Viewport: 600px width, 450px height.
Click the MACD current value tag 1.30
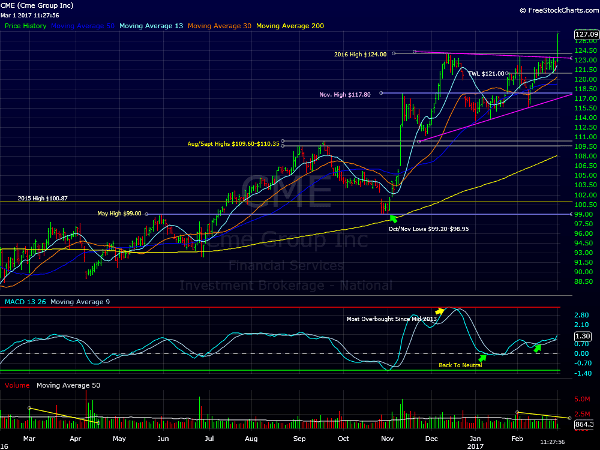(583, 336)
